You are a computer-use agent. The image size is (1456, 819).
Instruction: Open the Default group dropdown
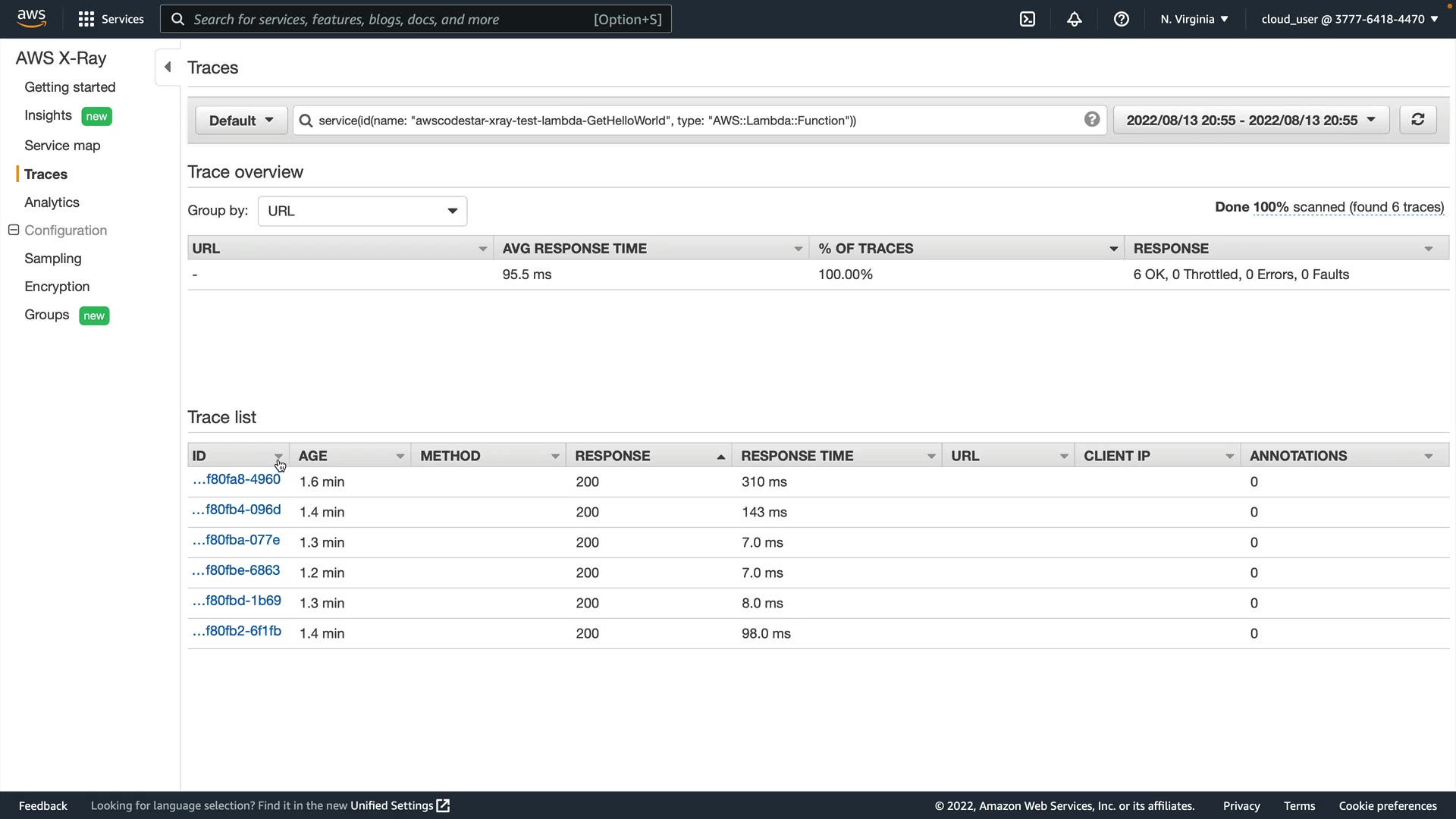pyautogui.click(x=240, y=121)
